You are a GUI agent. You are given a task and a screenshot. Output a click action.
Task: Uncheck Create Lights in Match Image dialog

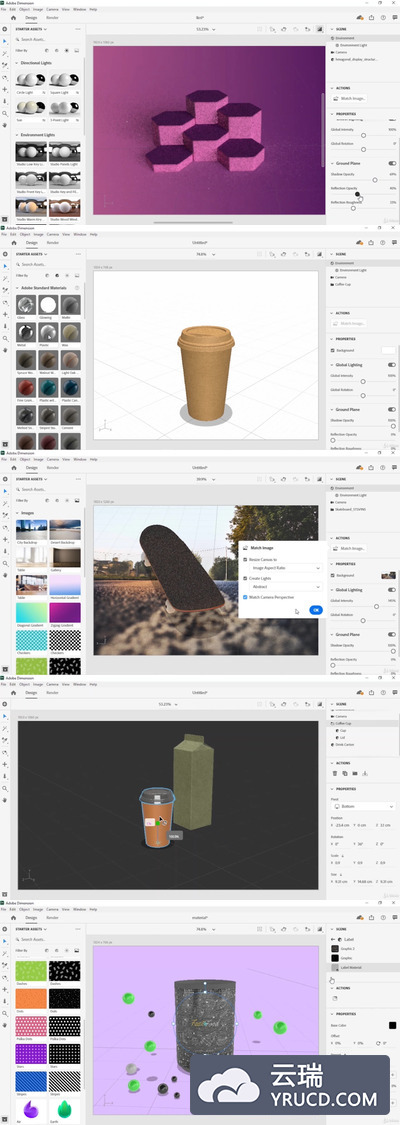[245, 578]
